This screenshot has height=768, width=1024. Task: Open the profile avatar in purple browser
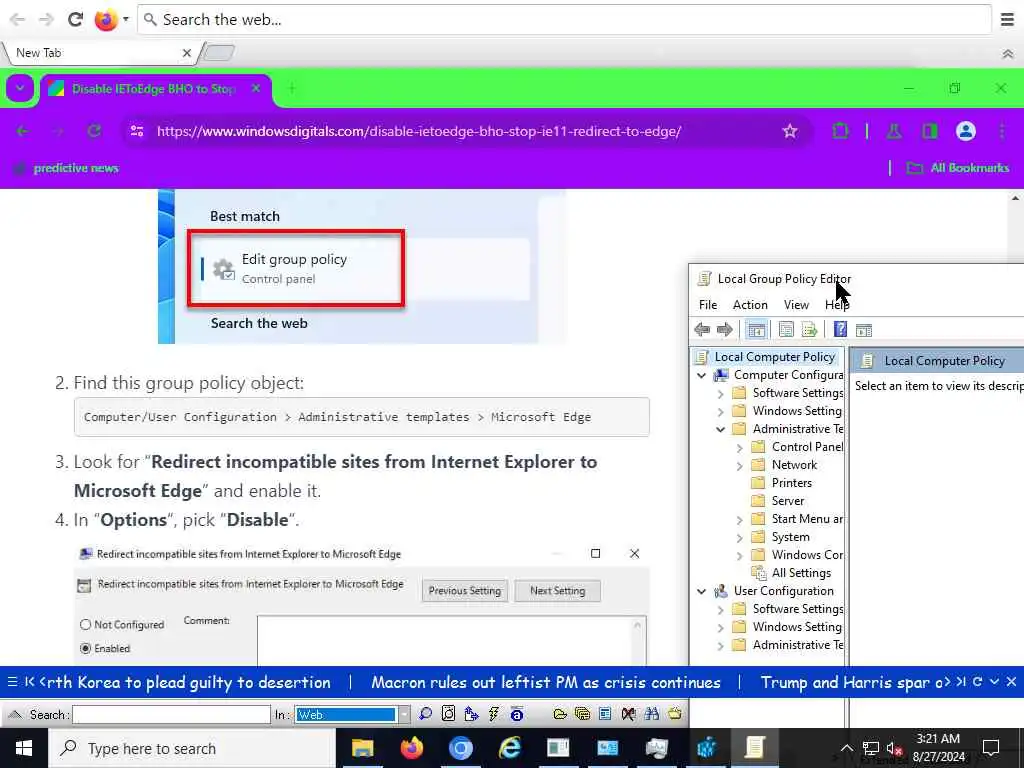(966, 131)
